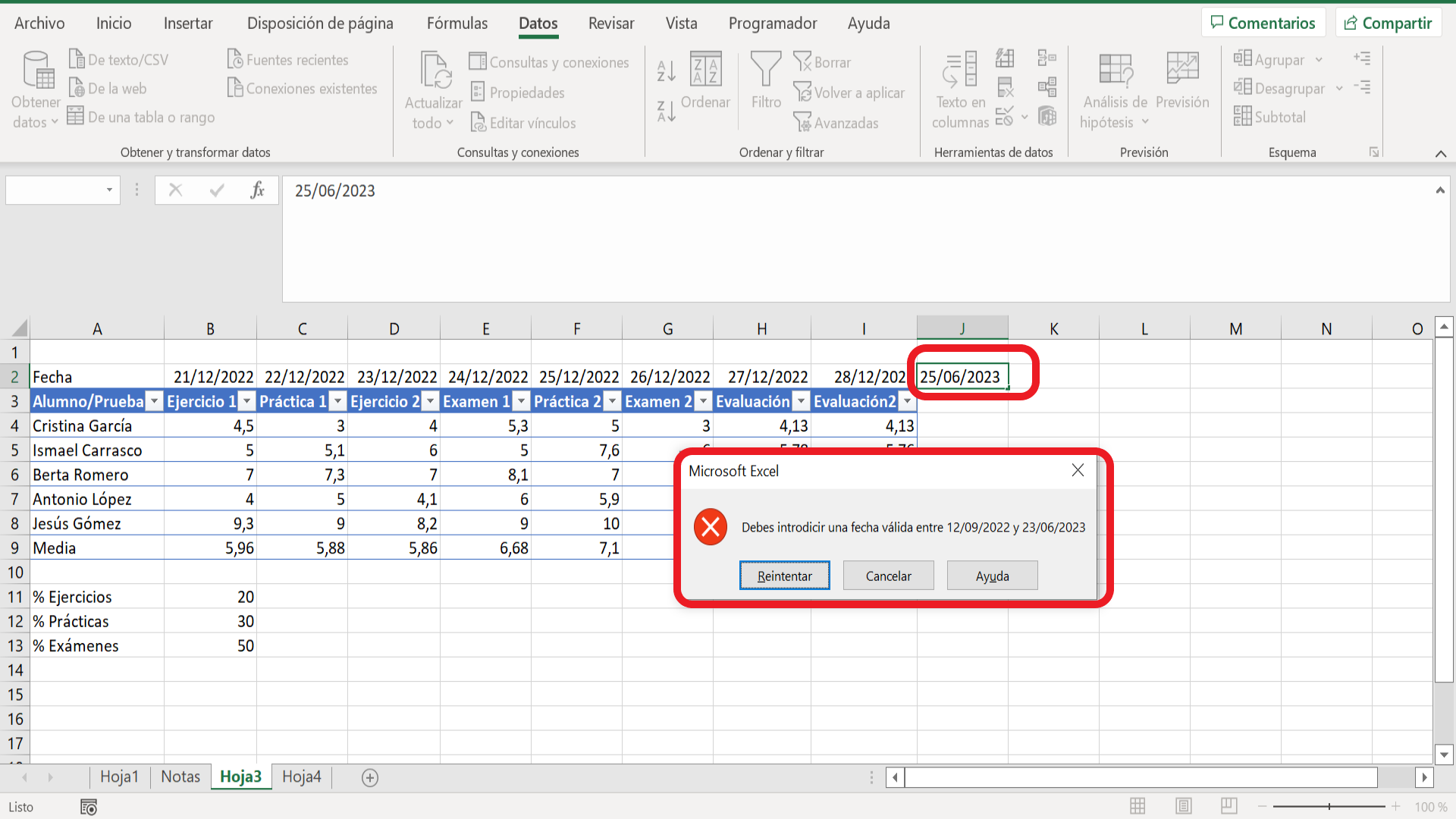Viewport: 1456px width, 819px height.
Task: Open Práctica 2 filter dropdown
Action: click(x=612, y=402)
